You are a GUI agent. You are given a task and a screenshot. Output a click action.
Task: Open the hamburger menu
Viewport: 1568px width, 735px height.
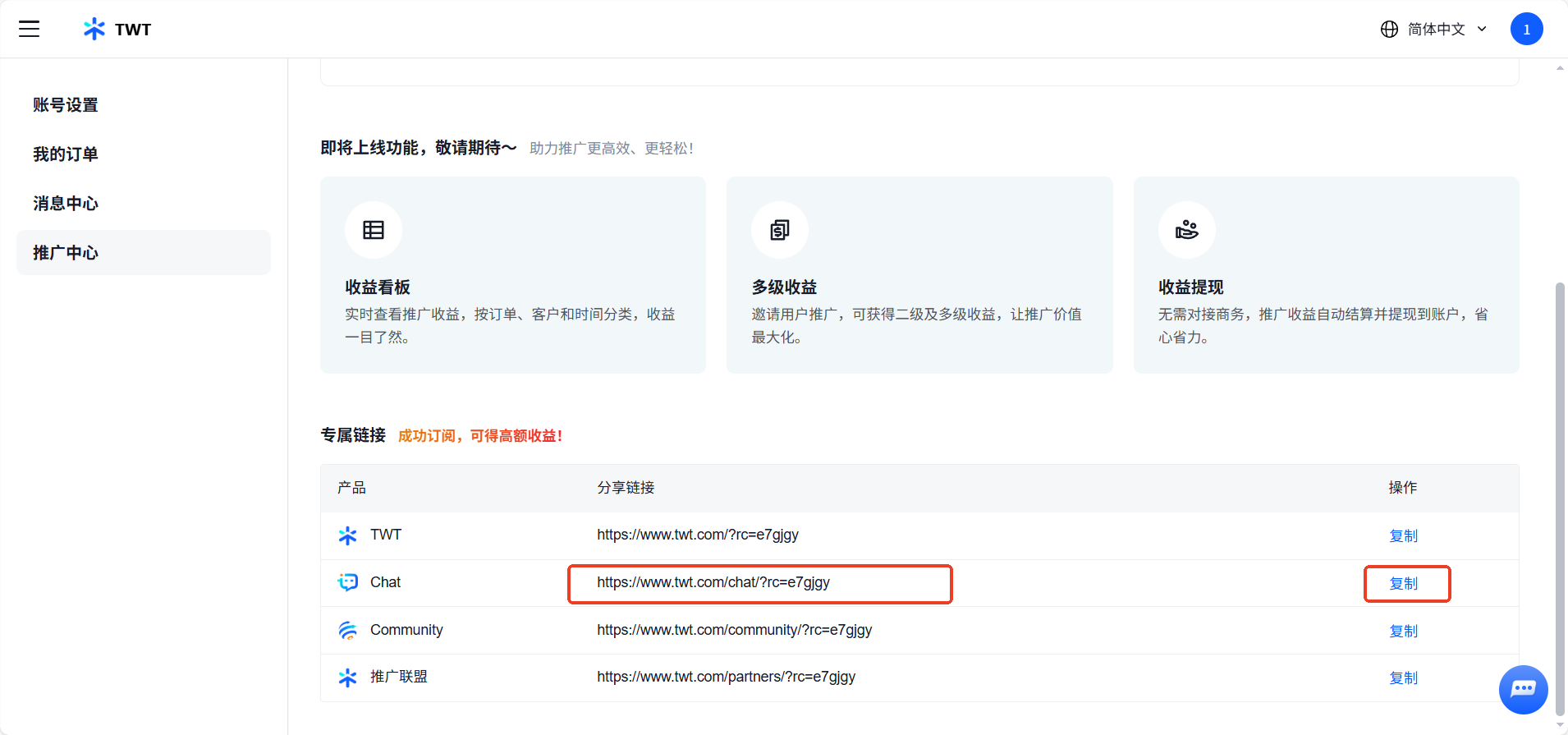30,29
